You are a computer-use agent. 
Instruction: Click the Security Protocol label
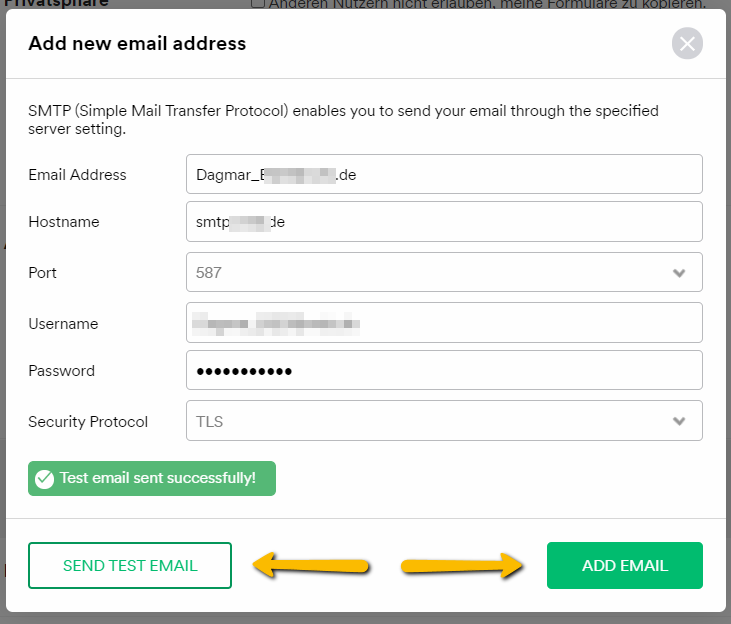[x=88, y=422]
